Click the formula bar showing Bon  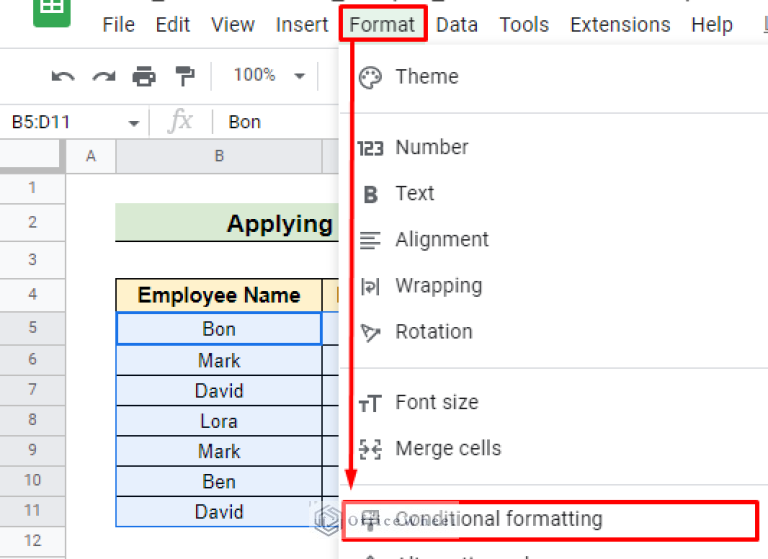coord(270,122)
